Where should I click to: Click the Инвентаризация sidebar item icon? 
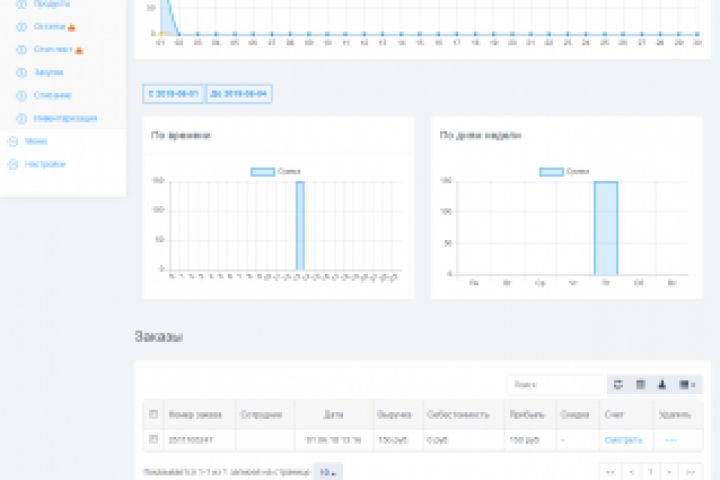(22, 119)
